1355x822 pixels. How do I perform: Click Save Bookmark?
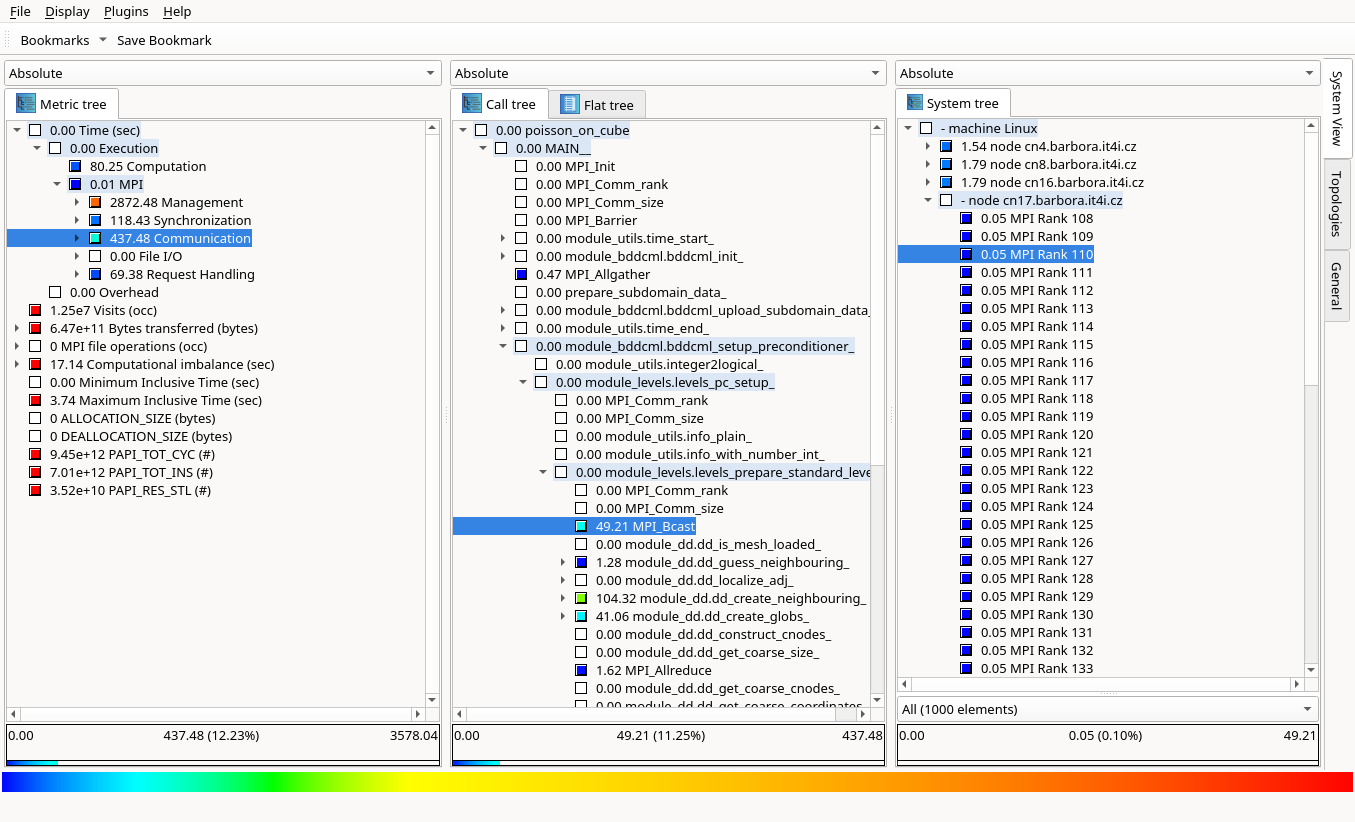[164, 41]
